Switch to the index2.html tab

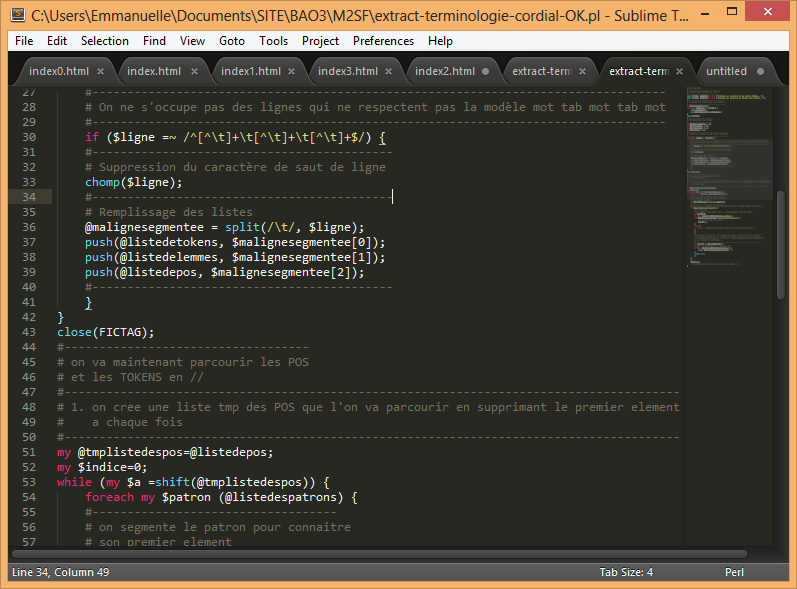point(445,72)
